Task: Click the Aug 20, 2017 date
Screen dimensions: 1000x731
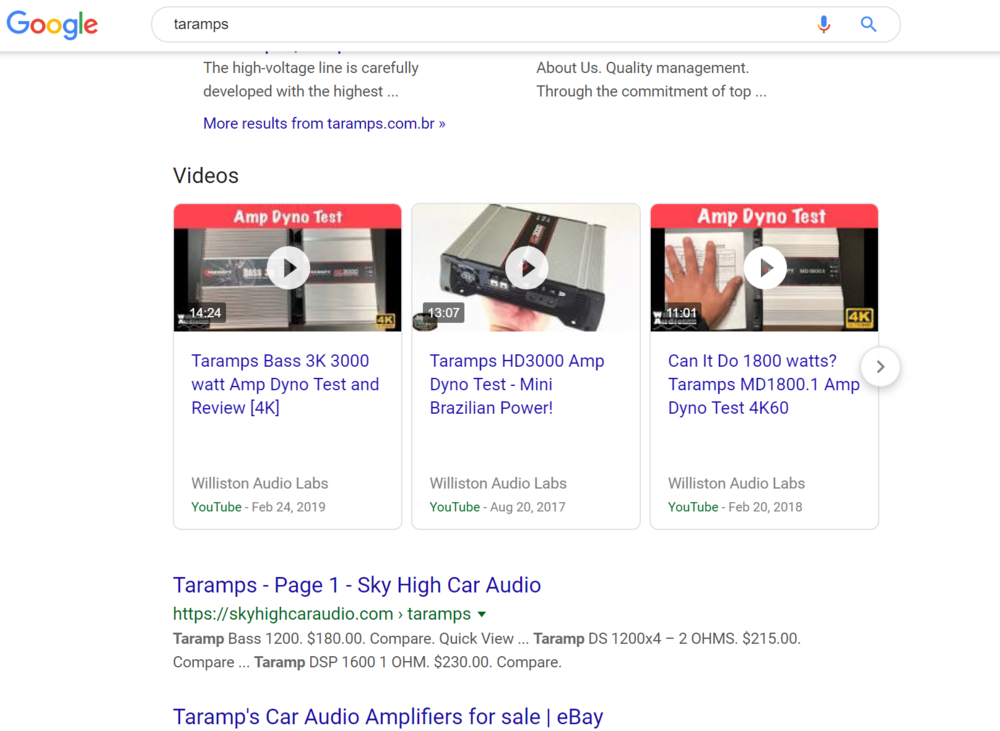Action: click(527, 507)
